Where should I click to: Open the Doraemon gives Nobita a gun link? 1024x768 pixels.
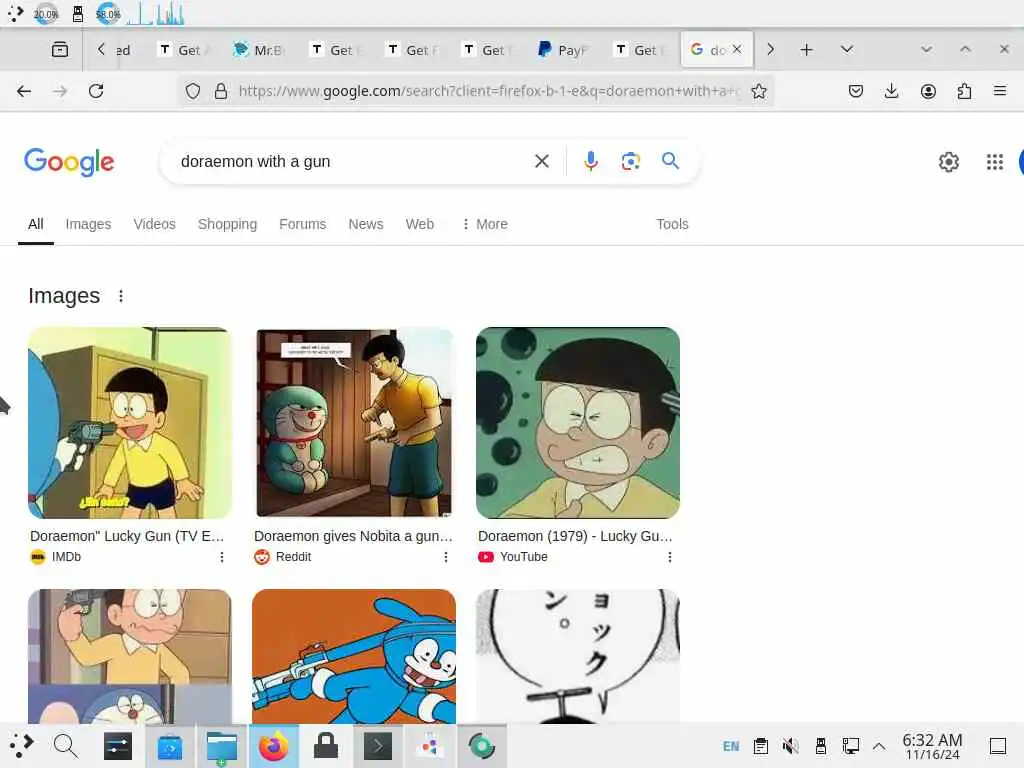[x=353, y=536]
